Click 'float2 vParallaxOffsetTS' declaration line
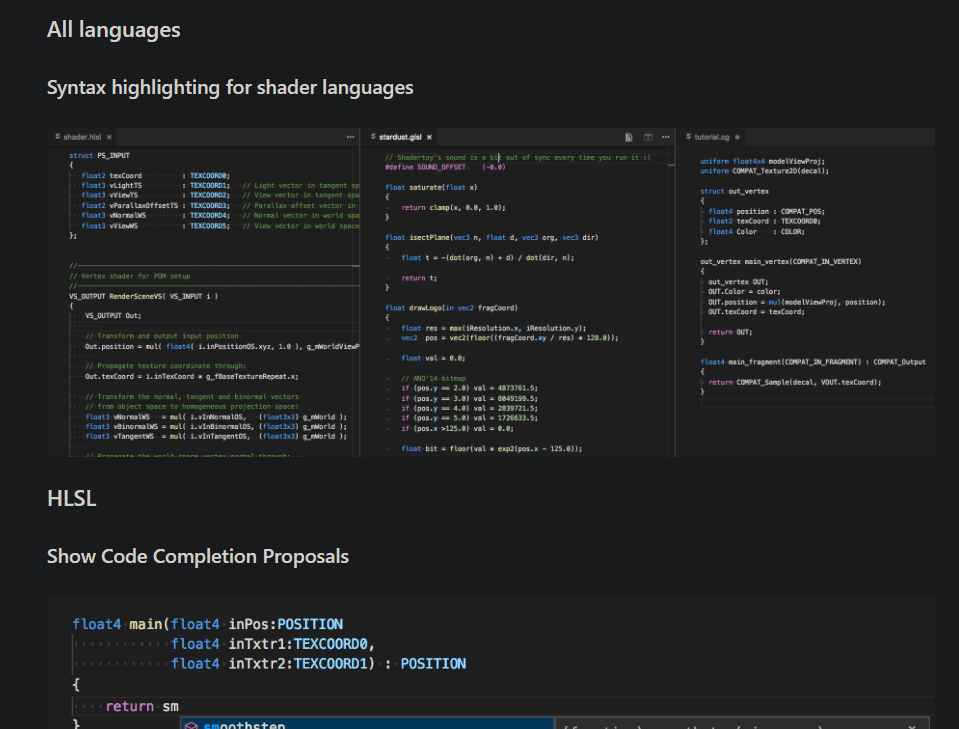This screenshot has height=729, width=959. [155, 206]
